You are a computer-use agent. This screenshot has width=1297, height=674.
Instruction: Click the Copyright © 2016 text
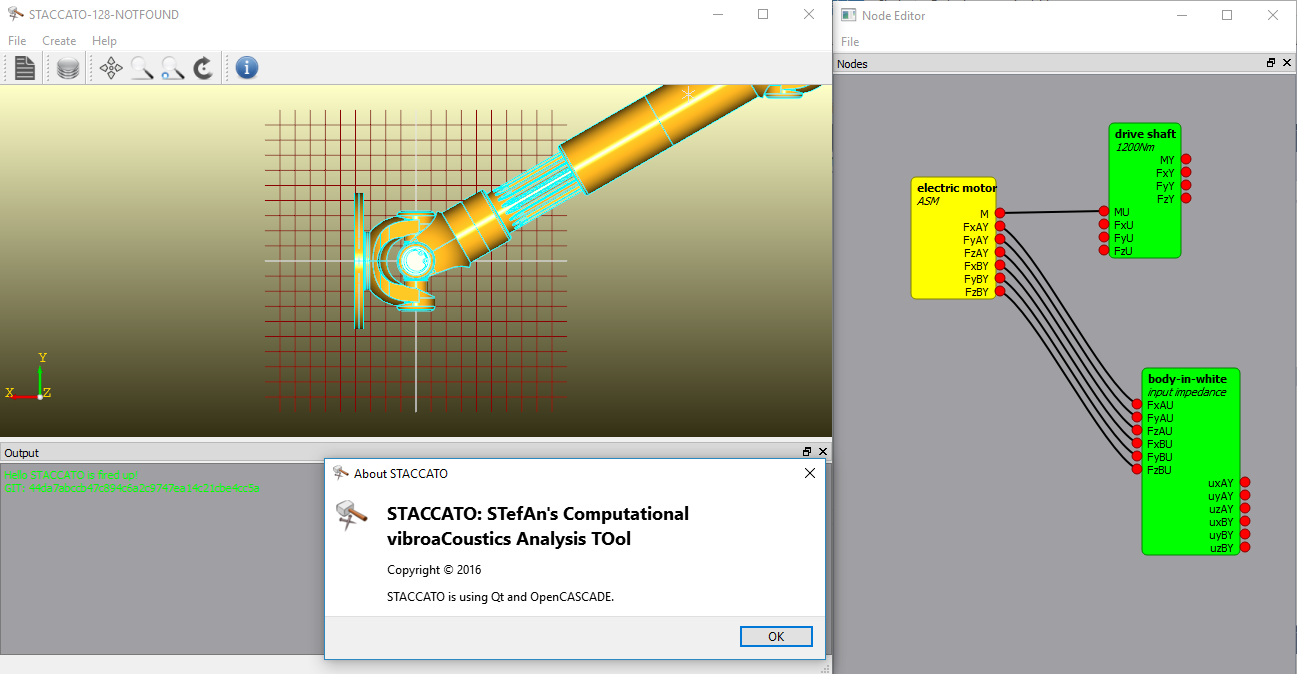pos(434,570)
